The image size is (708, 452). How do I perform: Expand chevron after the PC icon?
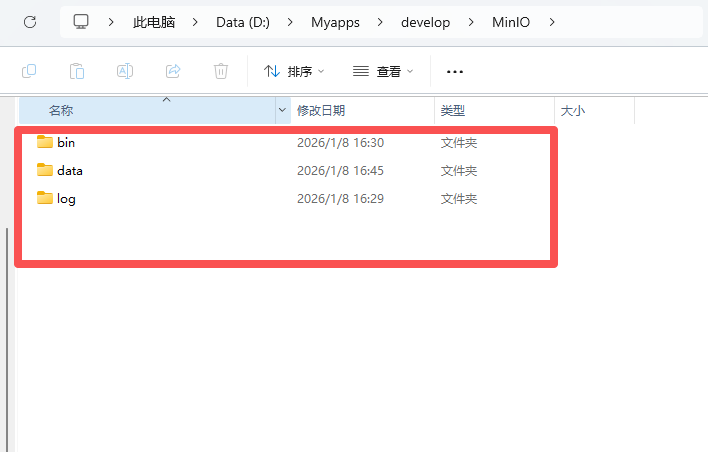(x=111, y=22)
